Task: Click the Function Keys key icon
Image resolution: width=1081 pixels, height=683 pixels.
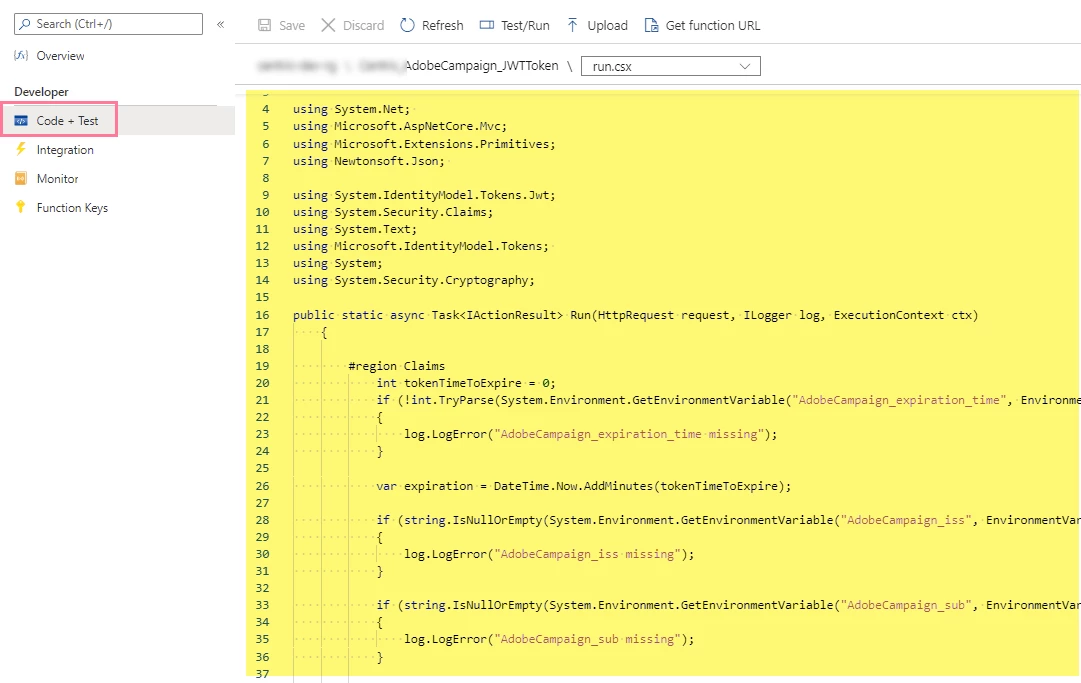Action: tap(21, 207)
